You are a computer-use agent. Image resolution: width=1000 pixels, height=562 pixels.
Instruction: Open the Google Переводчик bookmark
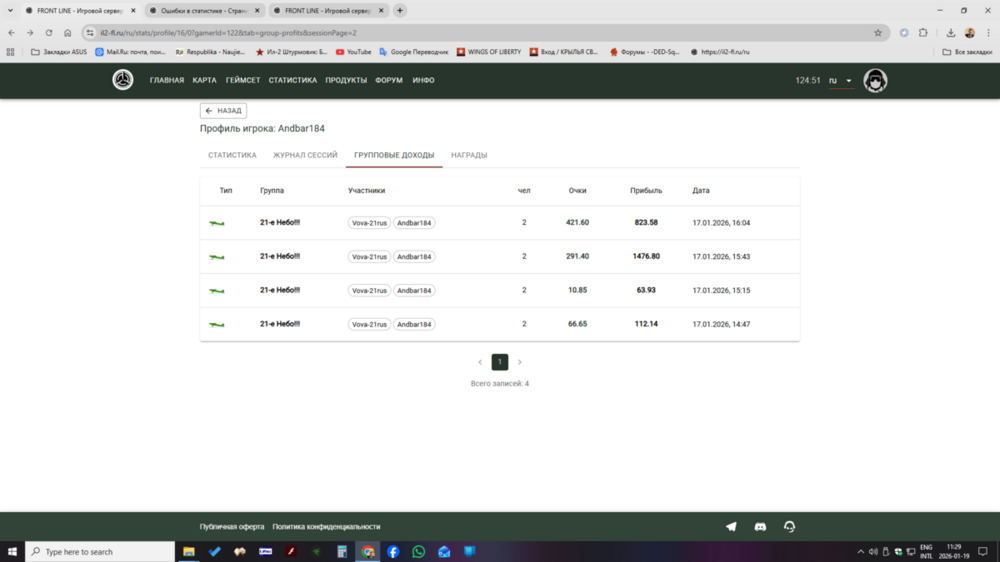[413, 52]
